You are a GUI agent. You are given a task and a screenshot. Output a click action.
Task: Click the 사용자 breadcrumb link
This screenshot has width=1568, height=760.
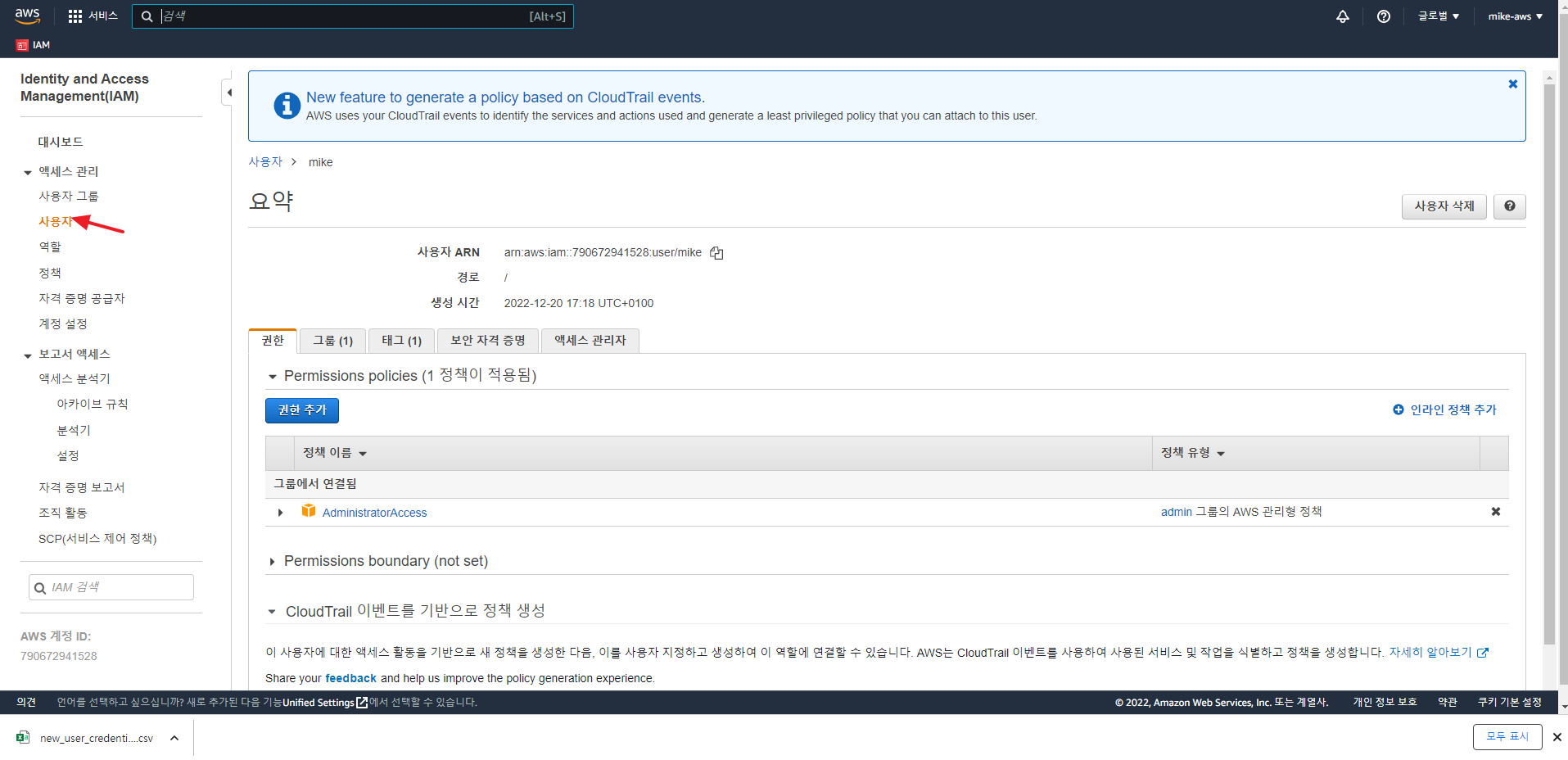click(x=265, y=162)
